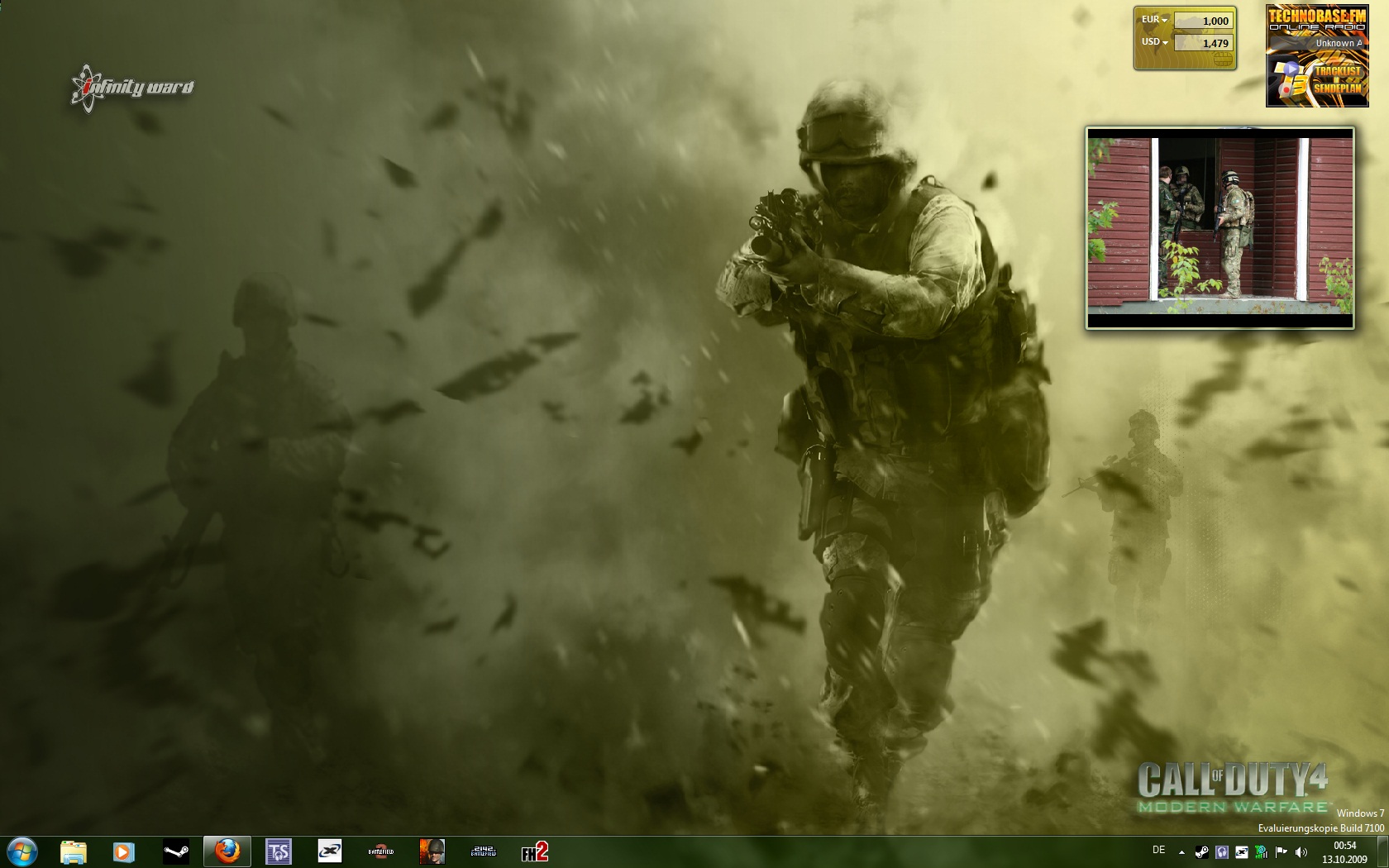The width and height of the screenshot is (1389, 868).
Task: Open the Xfire taskbar shortcut
Action: pyautogui.click(x=329, y=851)
